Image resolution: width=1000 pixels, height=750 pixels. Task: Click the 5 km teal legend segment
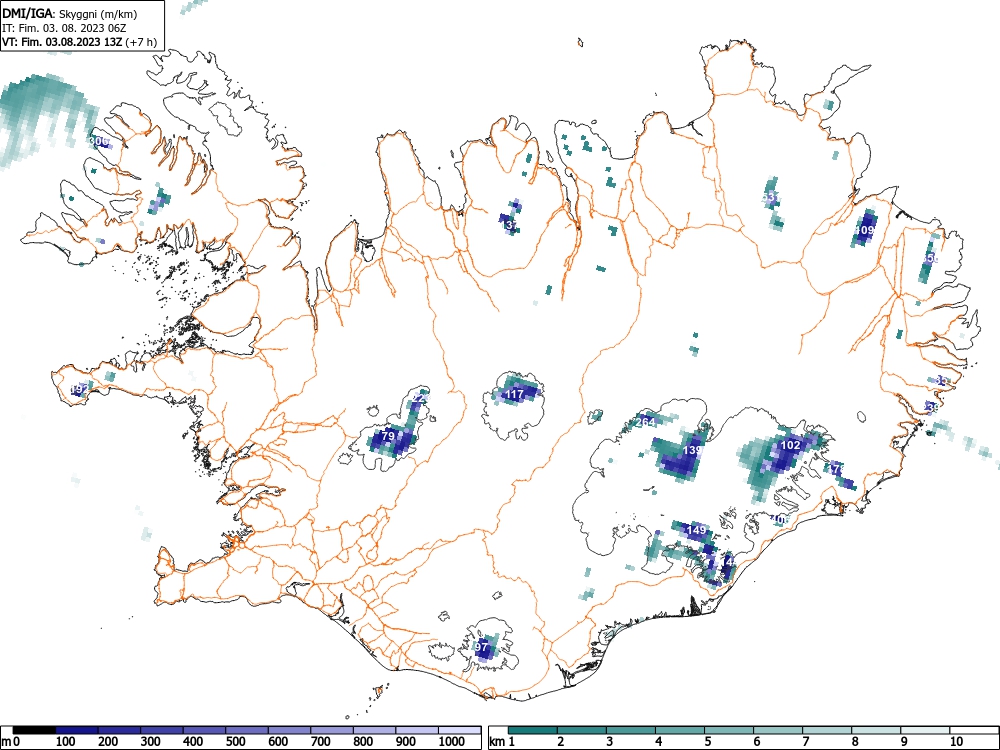pyautogui.click(x=729, y=730)
